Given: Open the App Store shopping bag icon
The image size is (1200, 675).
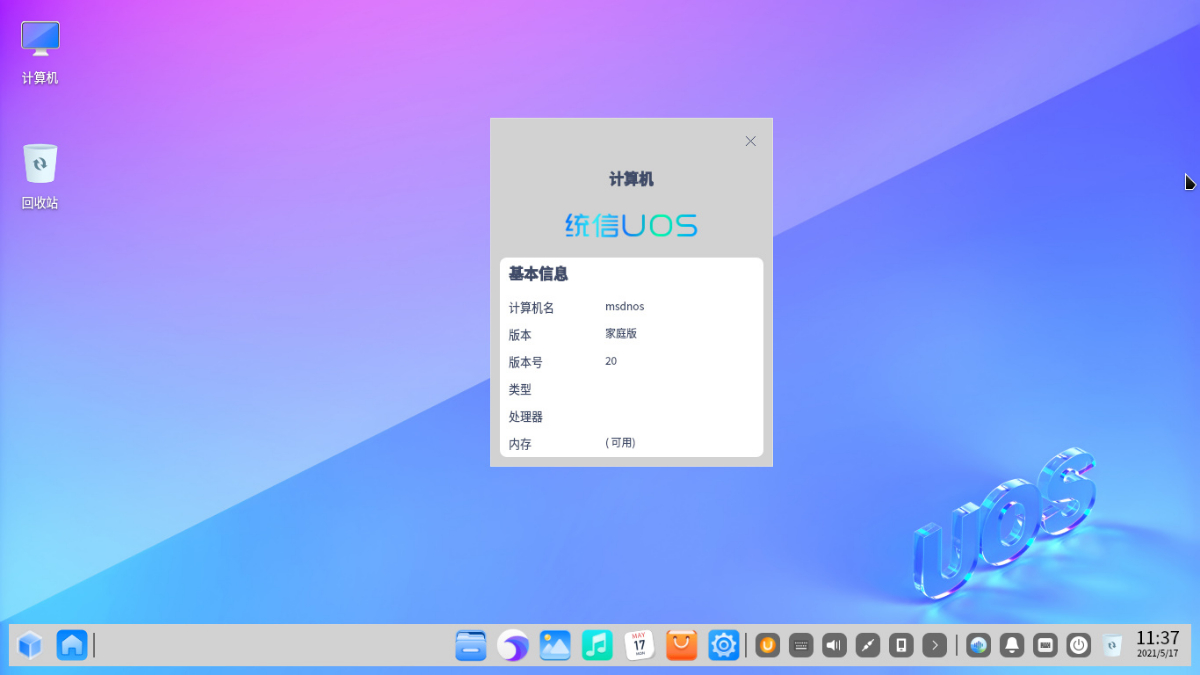Looking at the screenshot, I should coord(681,645).
